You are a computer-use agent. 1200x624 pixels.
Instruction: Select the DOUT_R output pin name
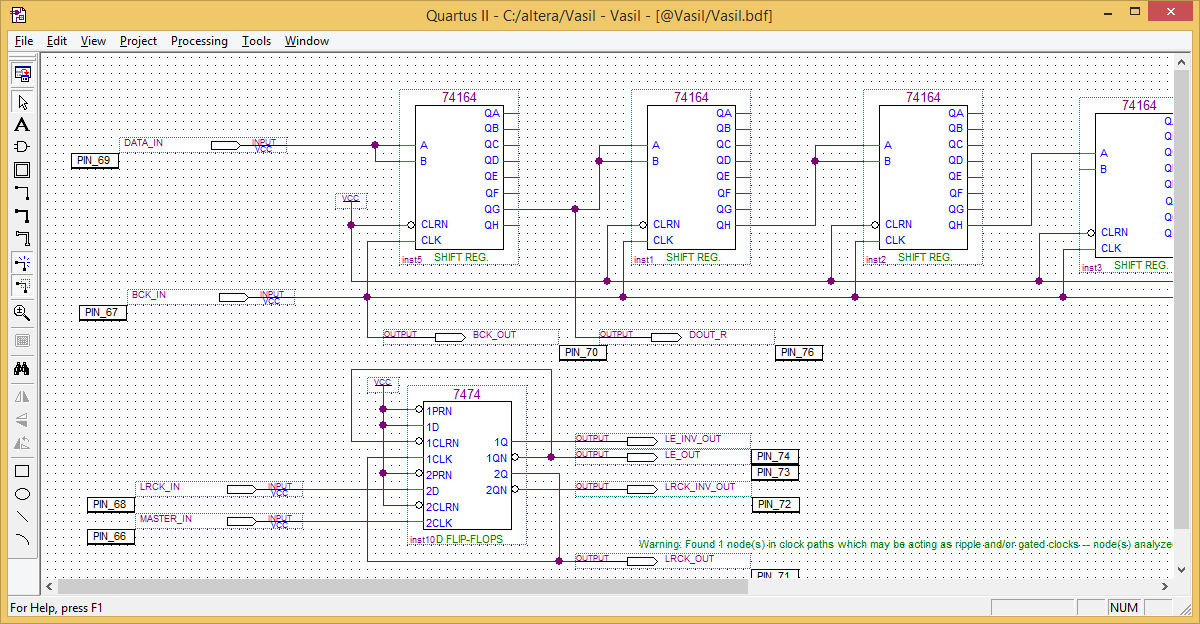tap(708, 334)
